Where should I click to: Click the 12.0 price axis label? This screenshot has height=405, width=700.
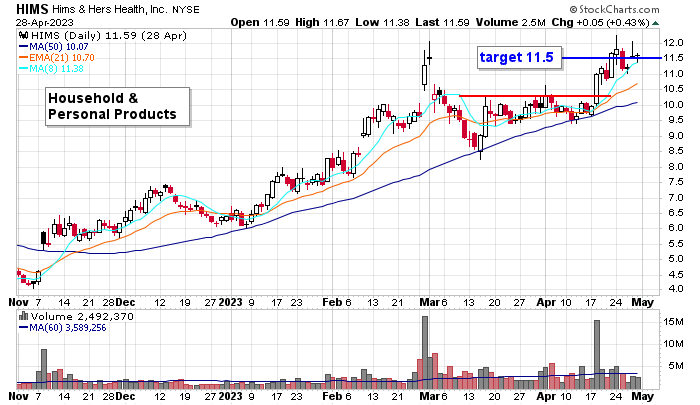pos(673,43)
